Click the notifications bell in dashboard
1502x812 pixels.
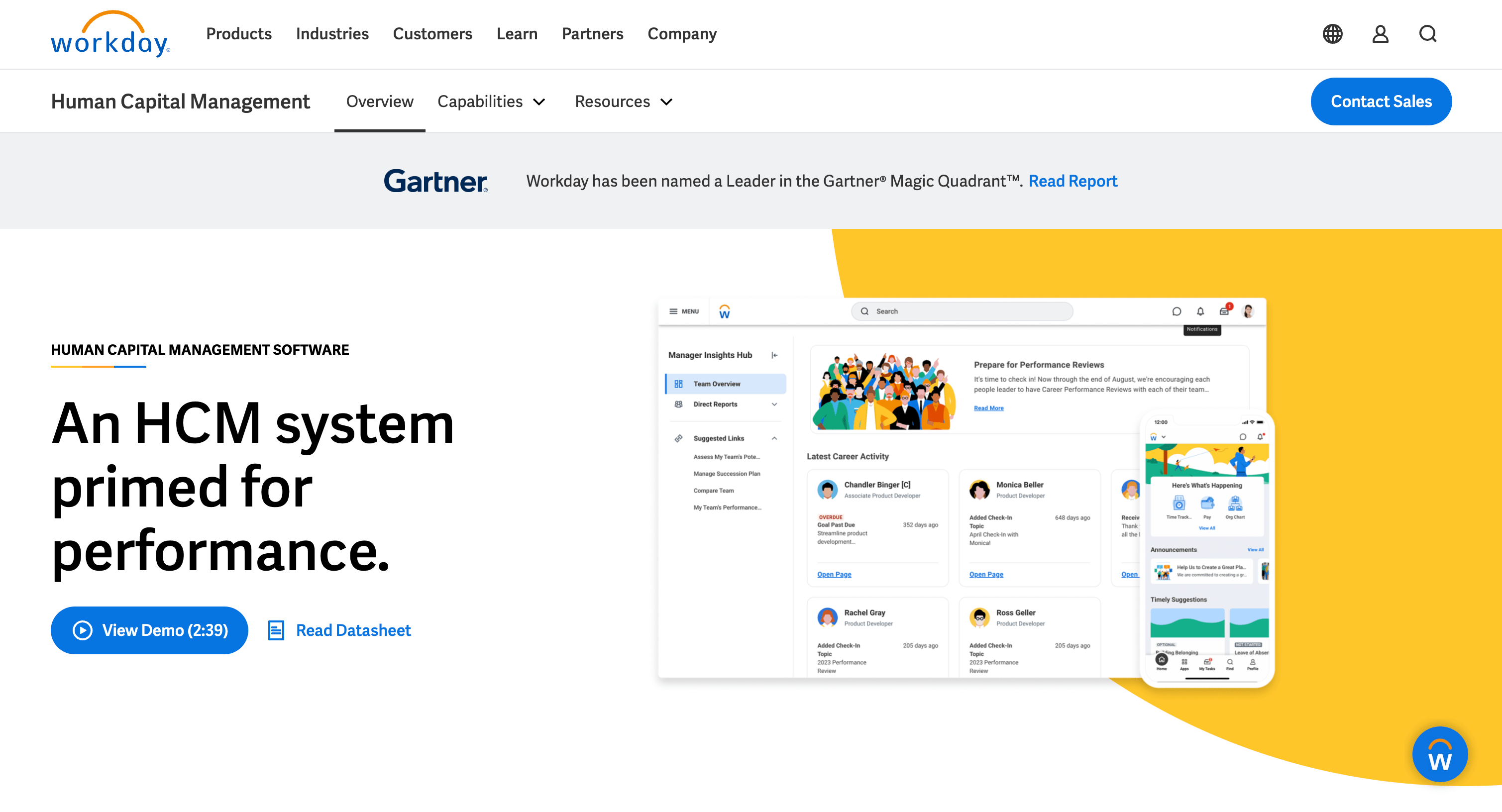(1200, 311)
